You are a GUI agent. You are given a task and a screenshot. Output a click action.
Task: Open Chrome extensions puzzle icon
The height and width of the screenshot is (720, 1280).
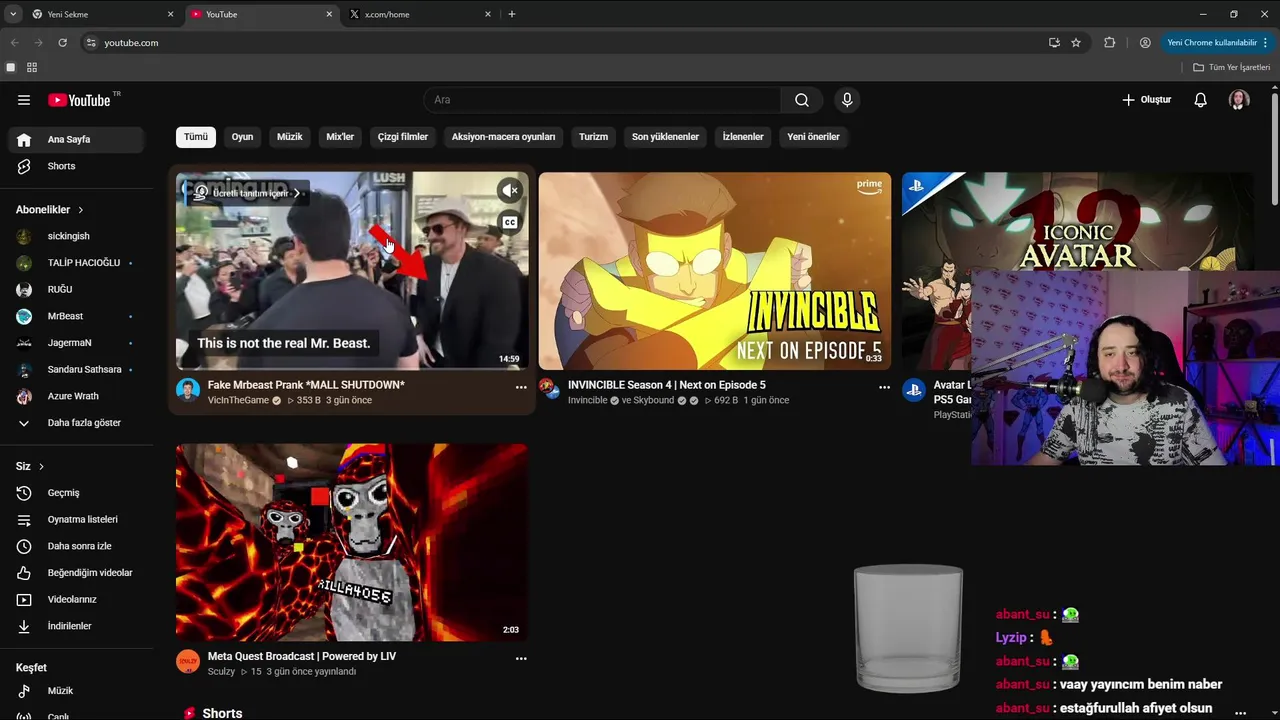(x=1109, y=43)
